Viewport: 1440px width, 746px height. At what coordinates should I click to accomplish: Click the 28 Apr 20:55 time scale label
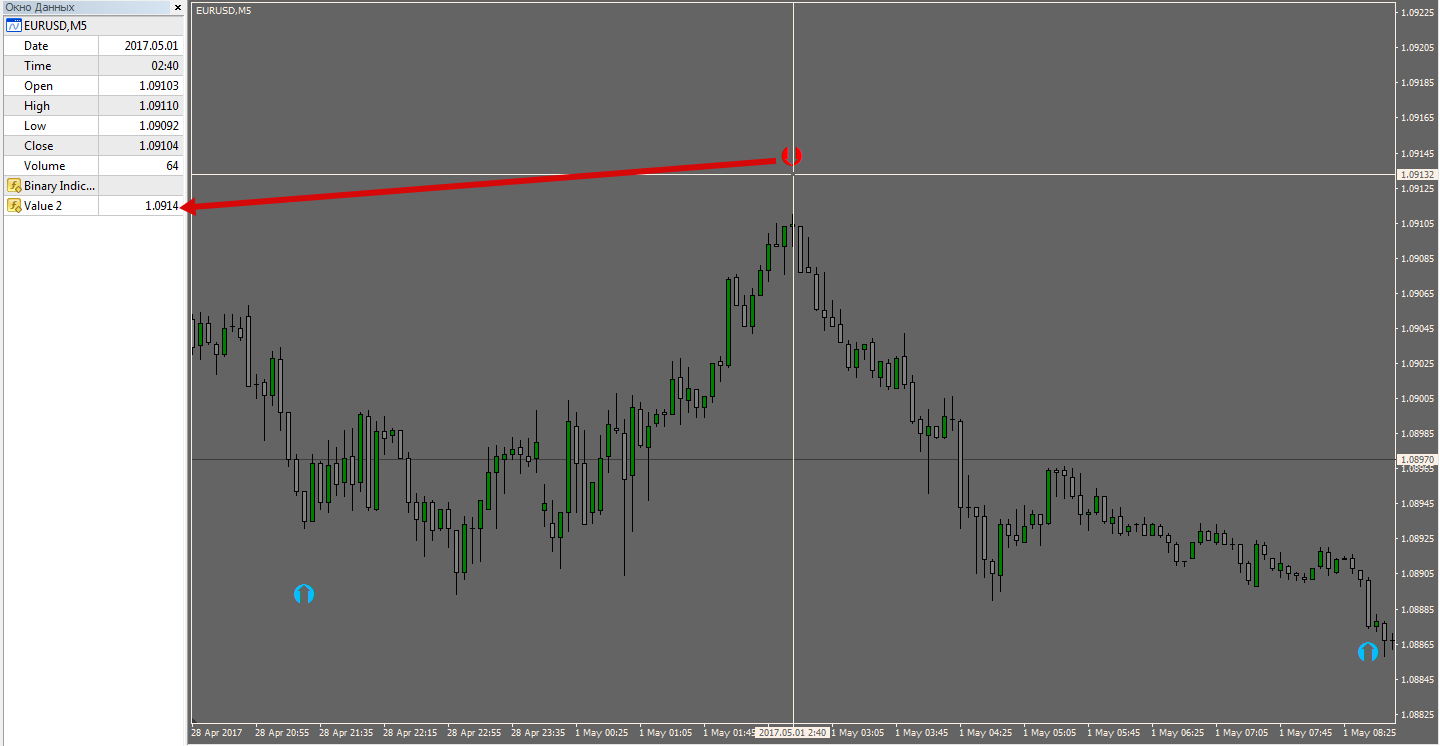point(281,733)
